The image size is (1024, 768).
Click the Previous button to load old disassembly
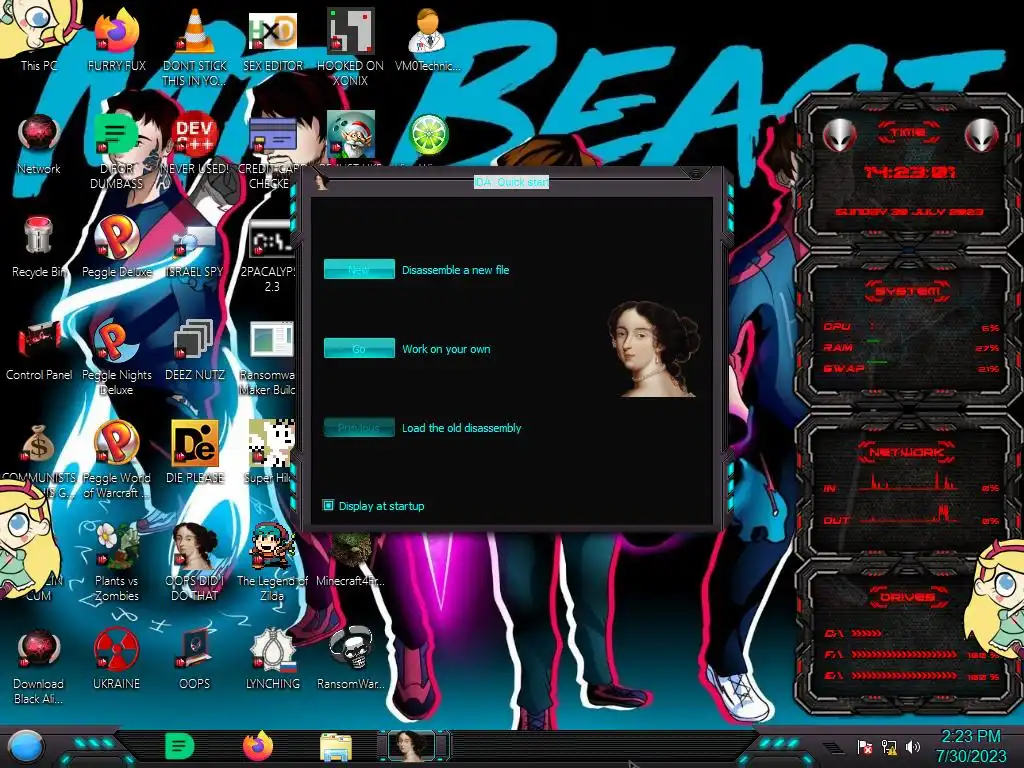[359, 427]
